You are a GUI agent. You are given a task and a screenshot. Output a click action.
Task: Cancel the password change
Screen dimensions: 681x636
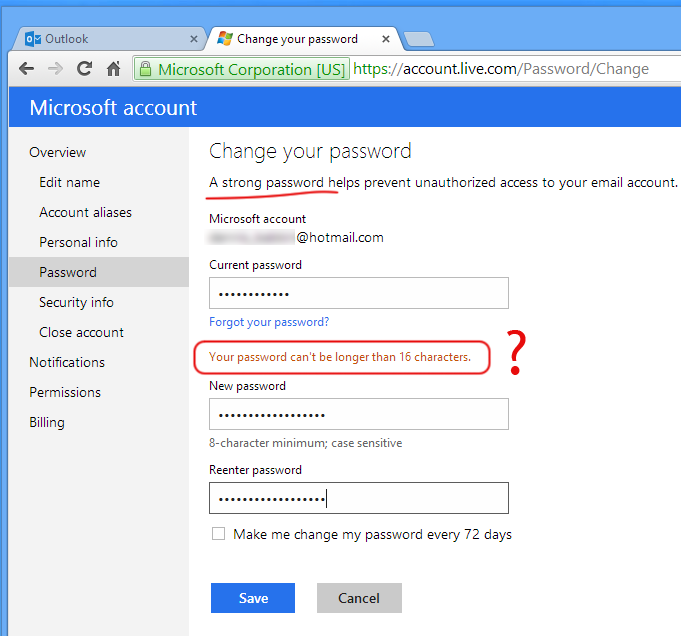[x=359, y=598]
